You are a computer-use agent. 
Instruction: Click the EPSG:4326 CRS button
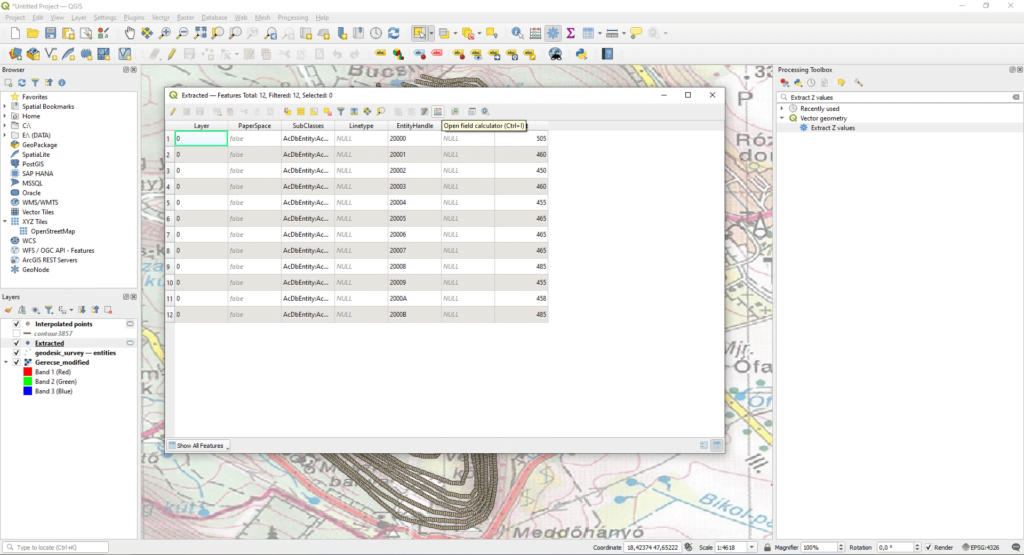(x=980, y=547)
